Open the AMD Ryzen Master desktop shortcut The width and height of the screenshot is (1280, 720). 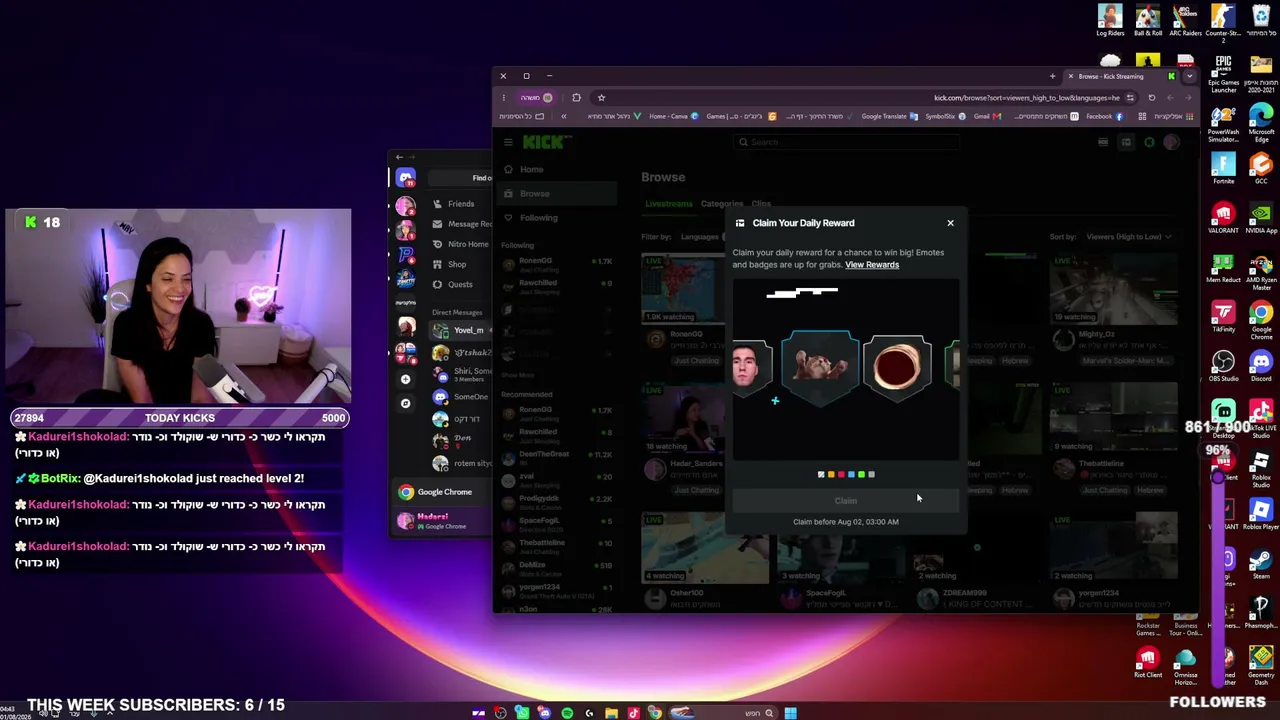click(1261, 271)
